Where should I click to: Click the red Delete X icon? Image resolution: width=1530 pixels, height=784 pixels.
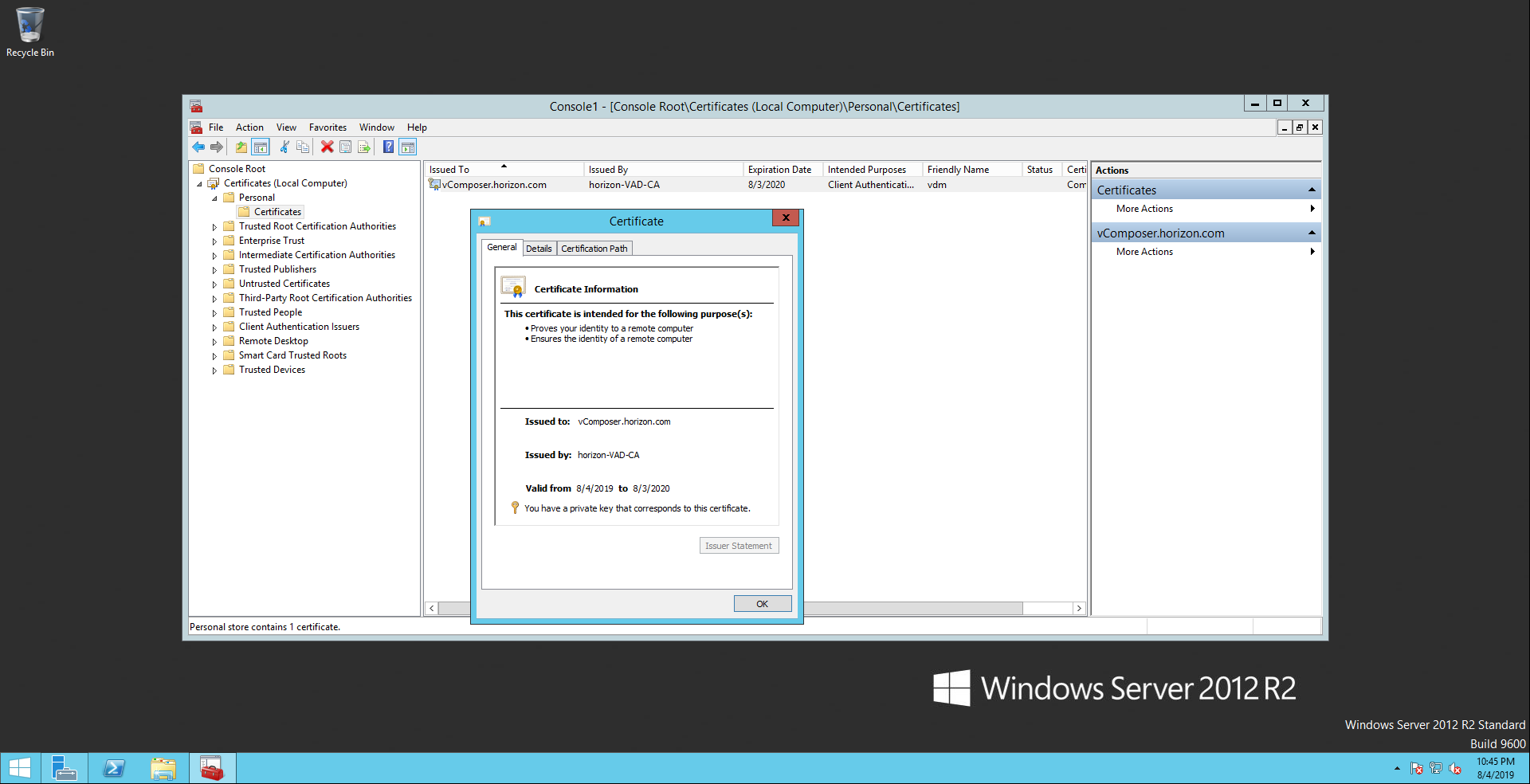(x=327, y=147)
